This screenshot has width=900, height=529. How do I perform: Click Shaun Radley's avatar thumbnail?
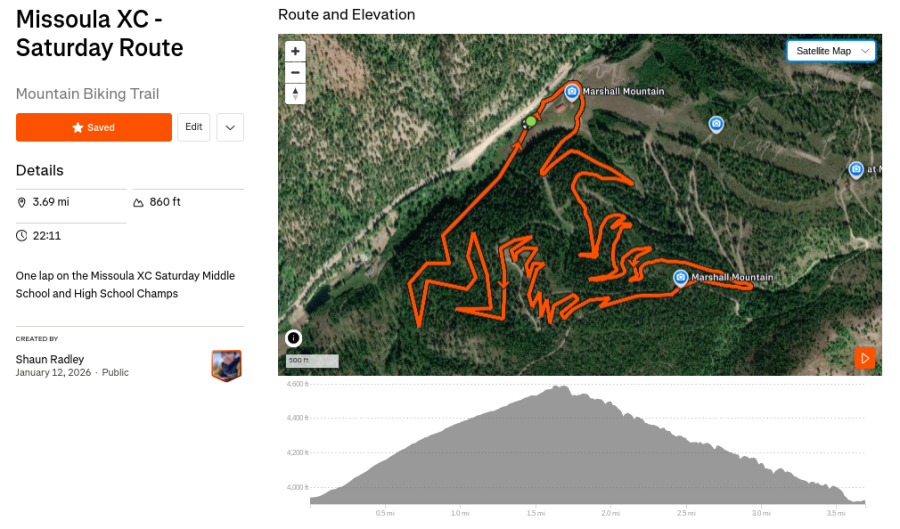tap(227, 365)
